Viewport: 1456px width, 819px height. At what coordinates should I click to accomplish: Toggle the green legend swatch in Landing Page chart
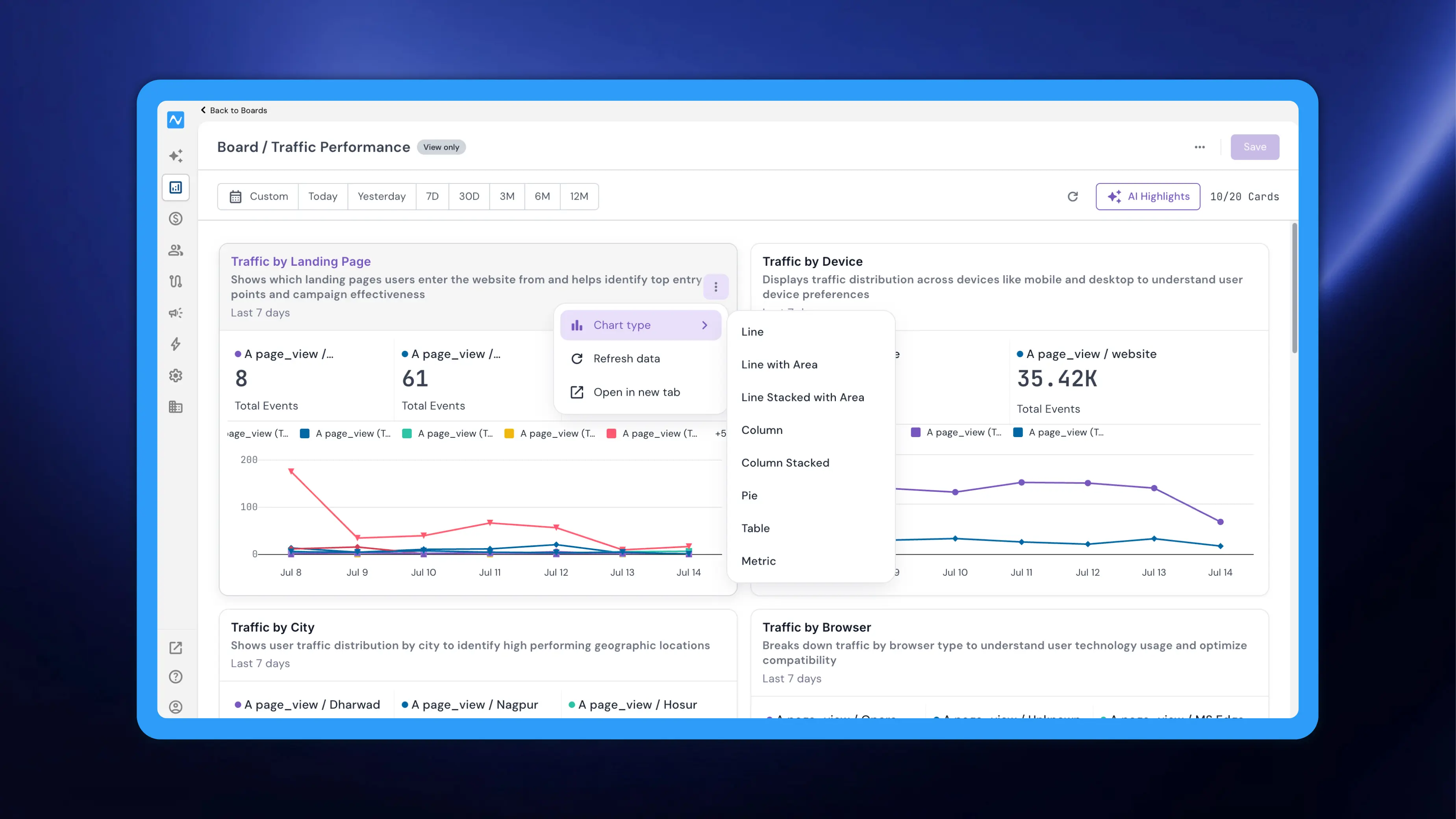click(407, 434)
